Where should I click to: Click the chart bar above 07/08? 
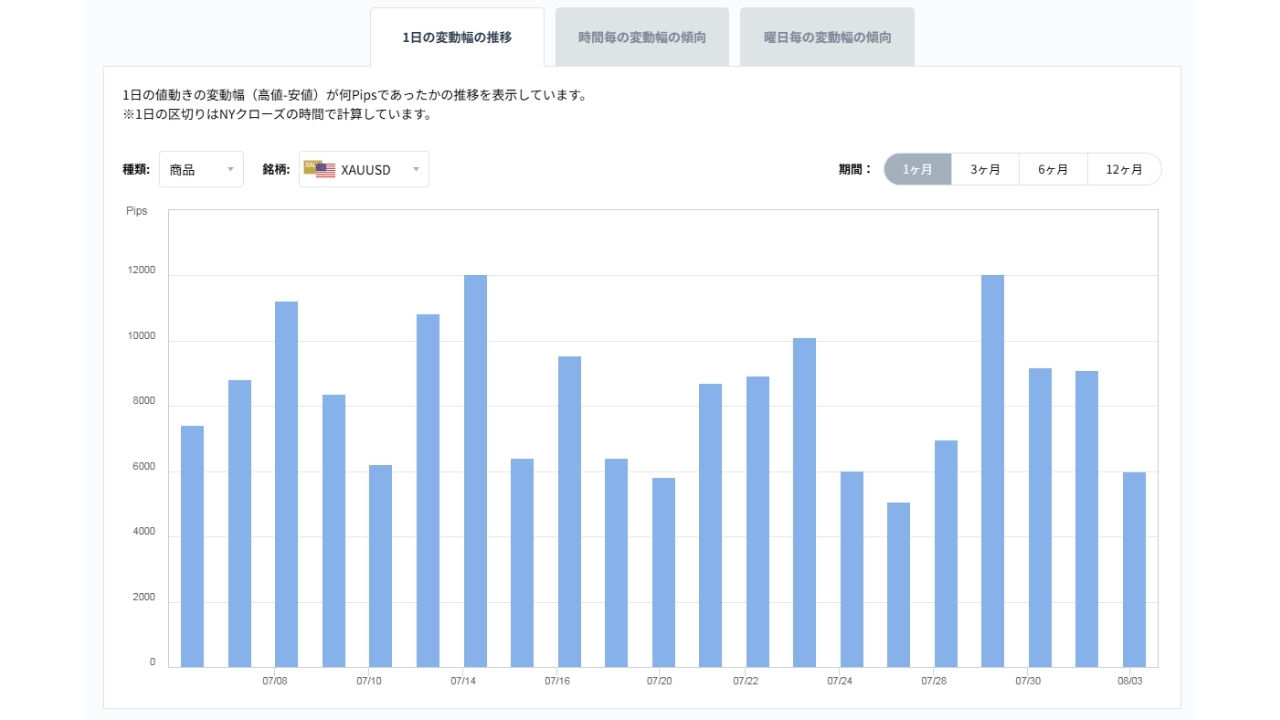[x=286, y=484]
